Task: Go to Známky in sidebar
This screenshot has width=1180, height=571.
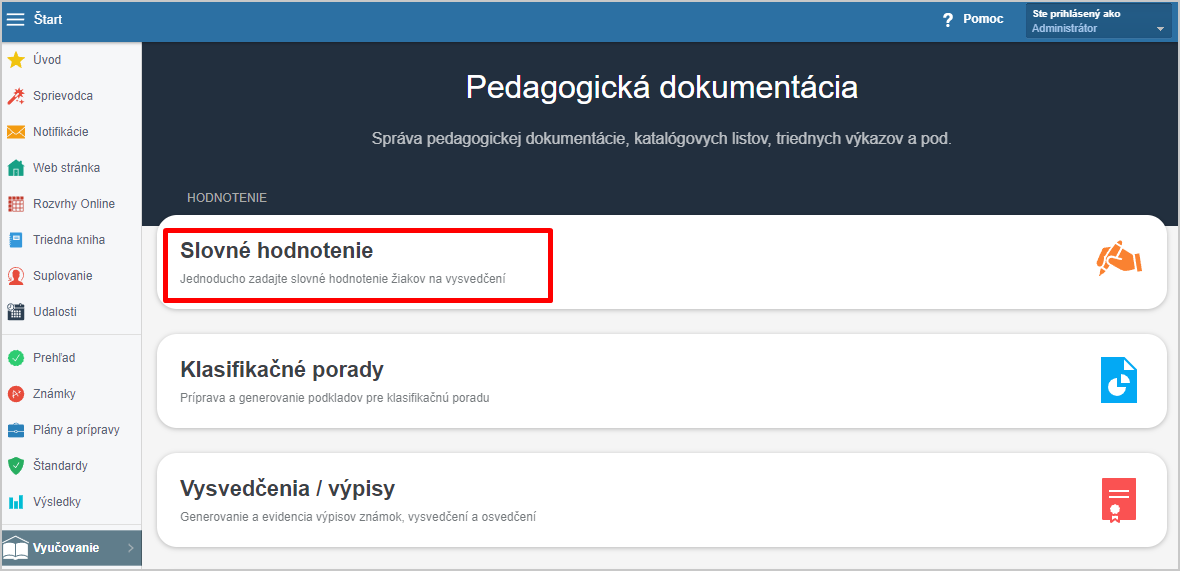Action: (54, 393)
